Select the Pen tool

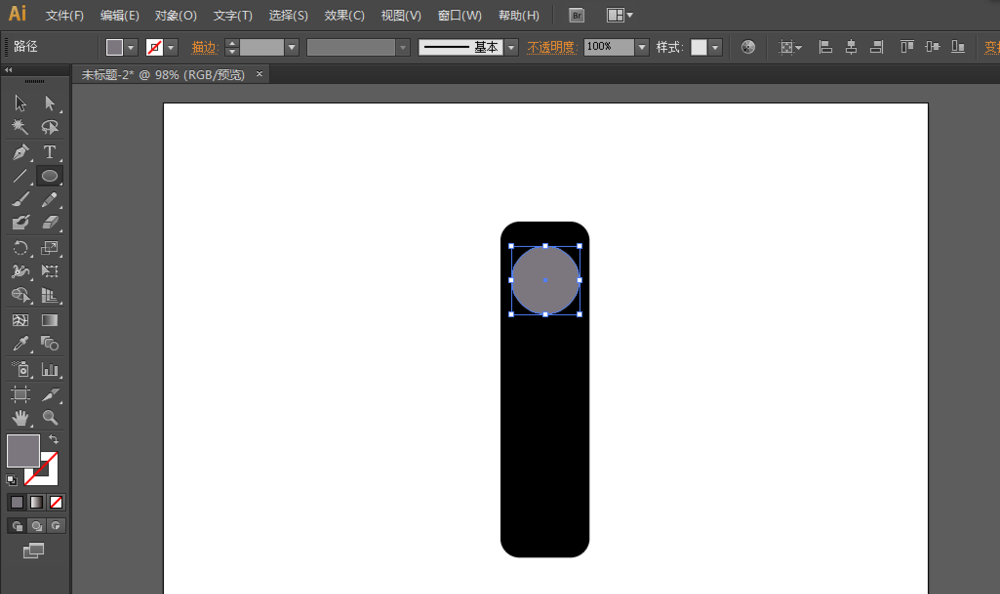point(20,152)
